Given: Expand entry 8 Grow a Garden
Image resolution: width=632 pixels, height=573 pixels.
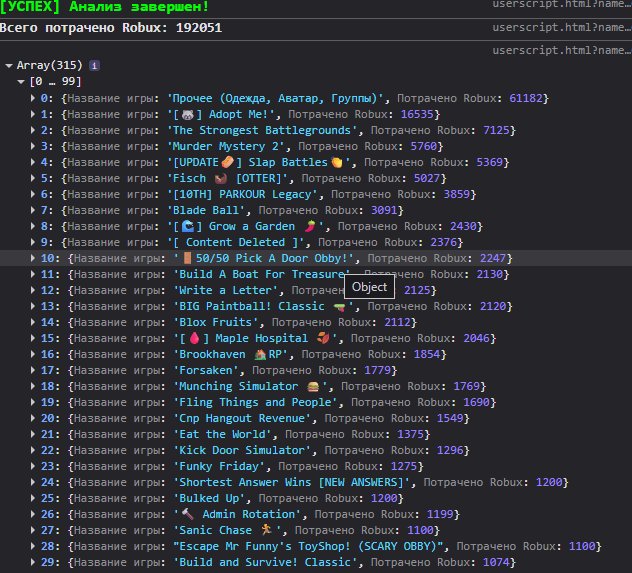Looking at the screenshot, I should coord(33,226).
